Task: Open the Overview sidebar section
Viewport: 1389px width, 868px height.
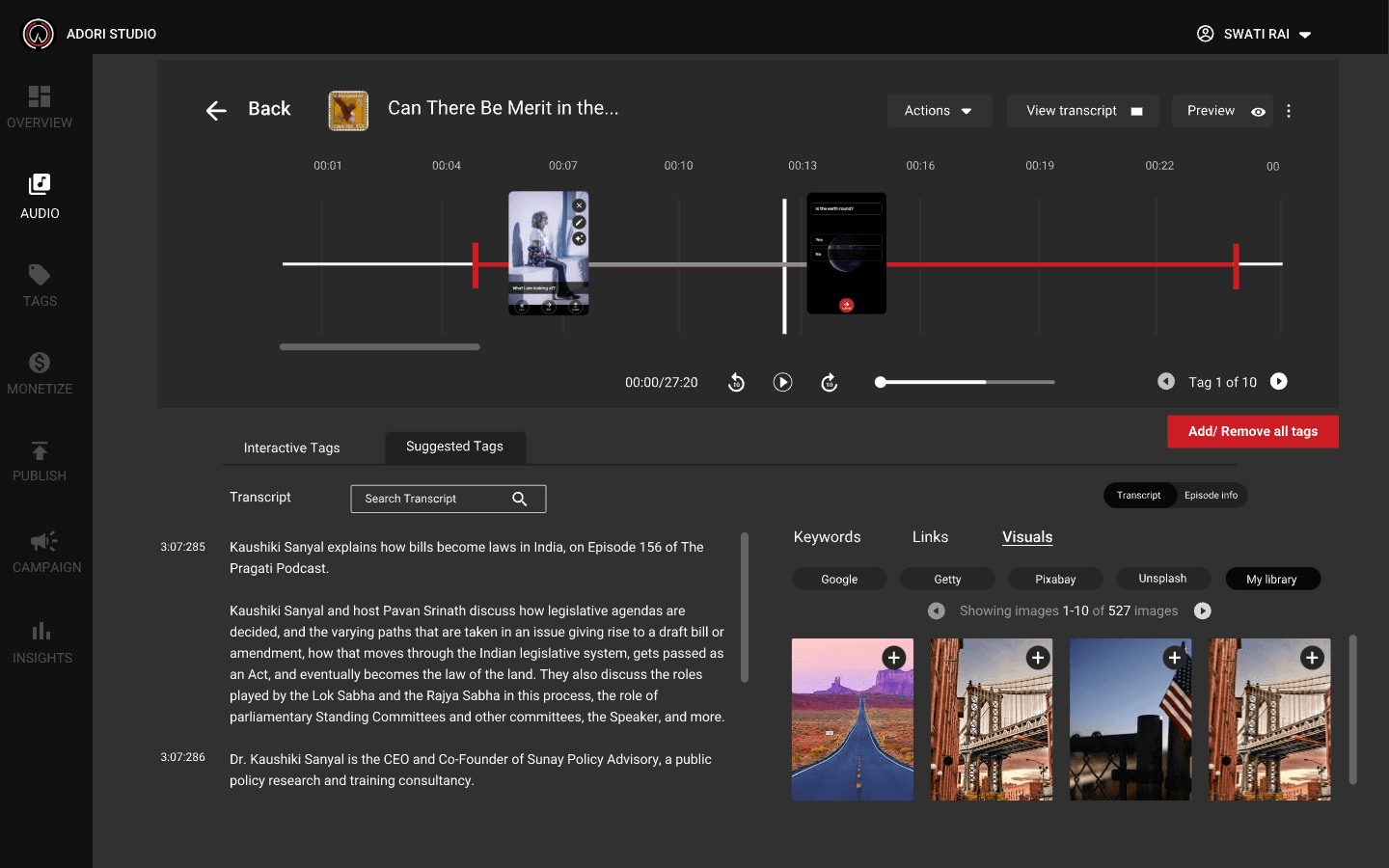Action: pyautogui.click(x=40, y=107)
